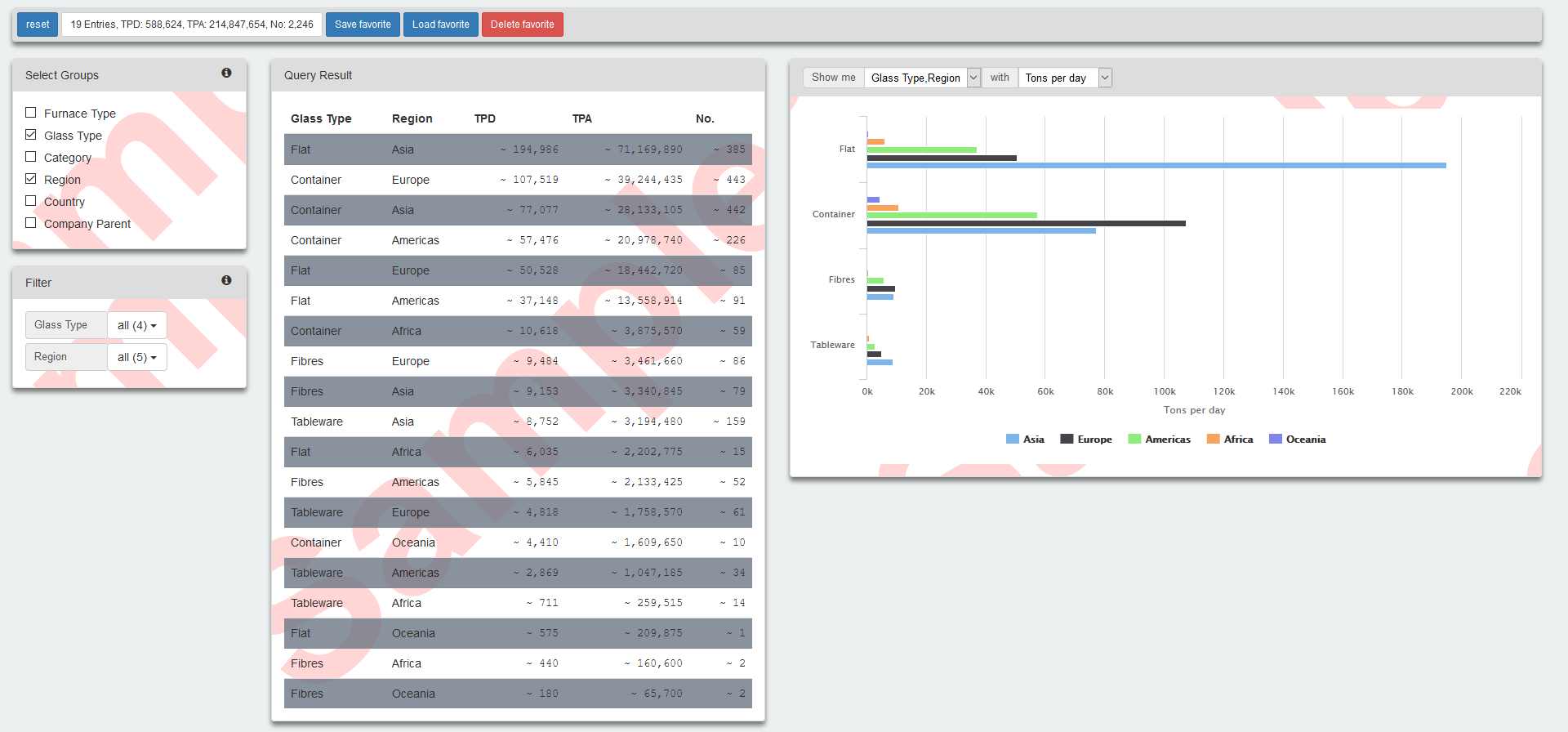The width and height of the screenshot is (1568, 732).
Task: Click the Container Oceania row
Action: 518,542
